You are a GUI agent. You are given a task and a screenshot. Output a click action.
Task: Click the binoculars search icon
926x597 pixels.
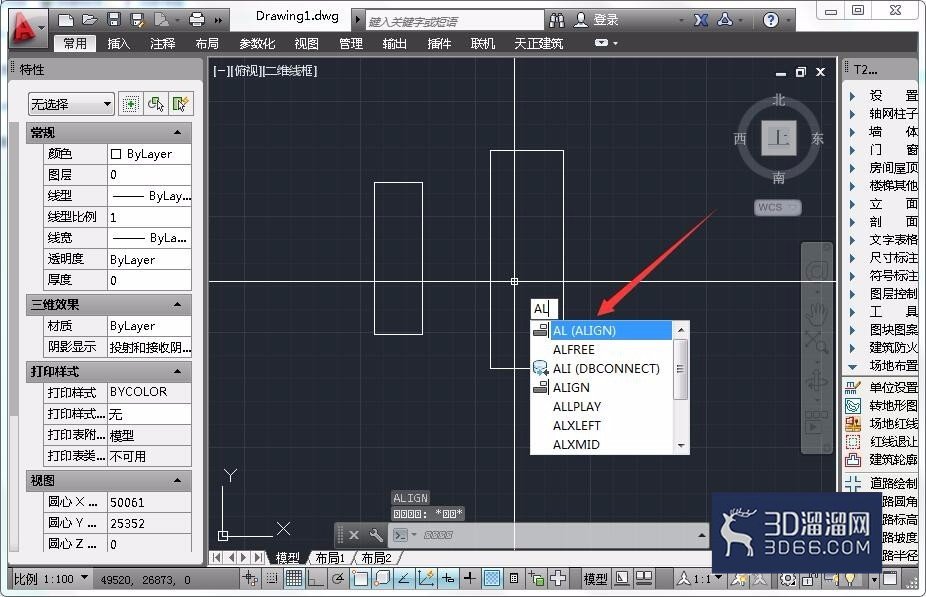tap(556, 20)
